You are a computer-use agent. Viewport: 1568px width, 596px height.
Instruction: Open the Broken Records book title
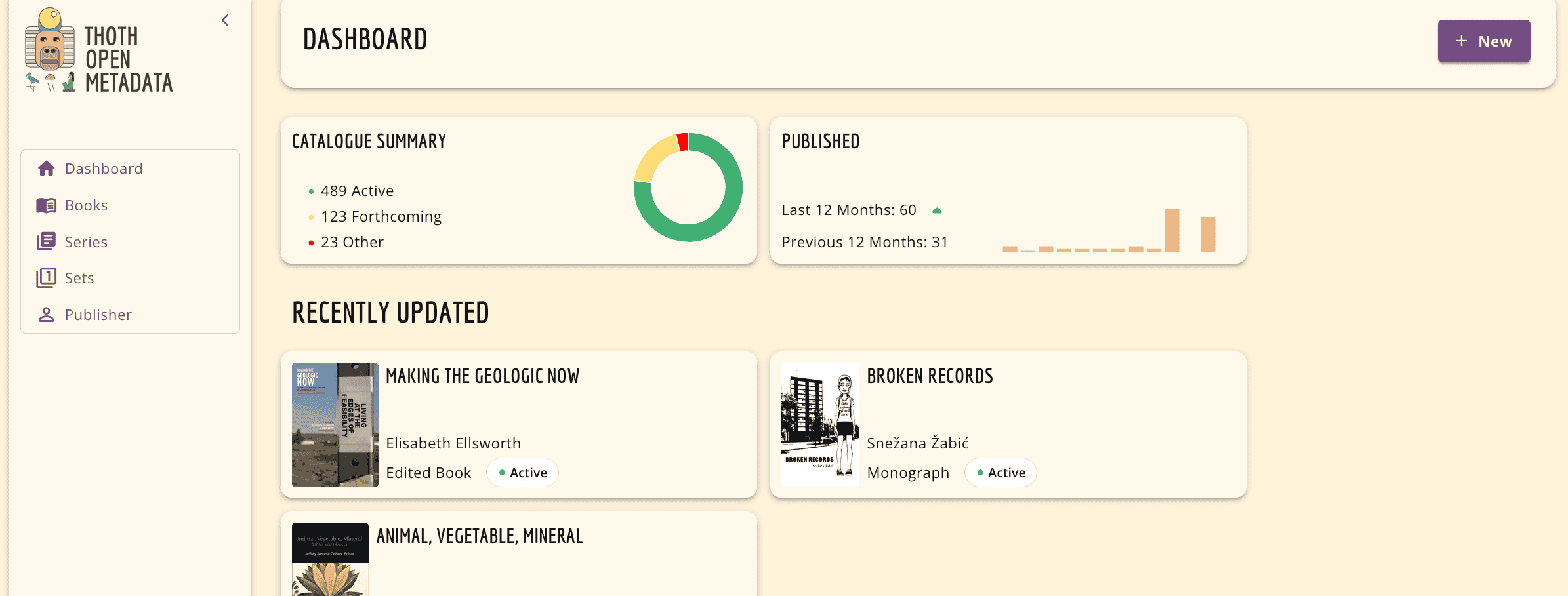click(x=930, y=376)
